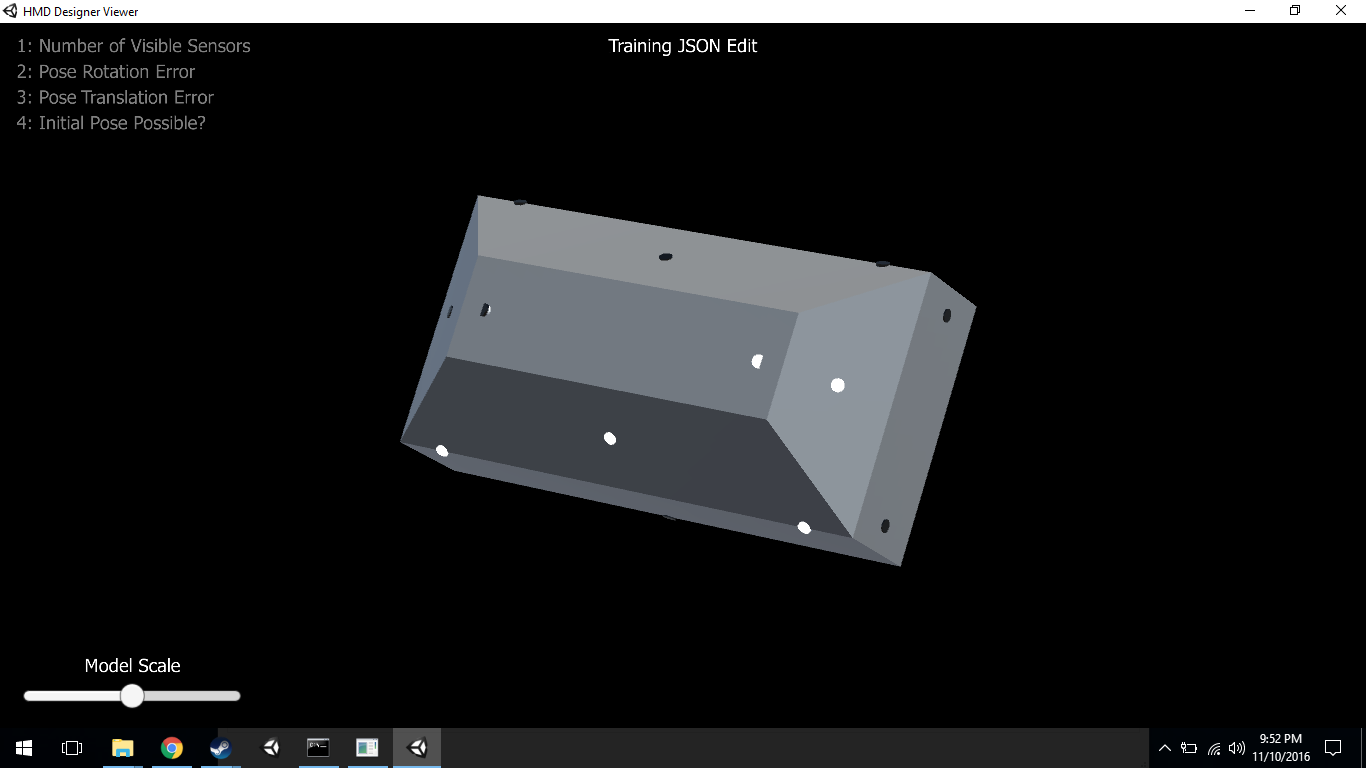
Task: Click the 'Model Scale' label
Action: [x=132, y=666]
